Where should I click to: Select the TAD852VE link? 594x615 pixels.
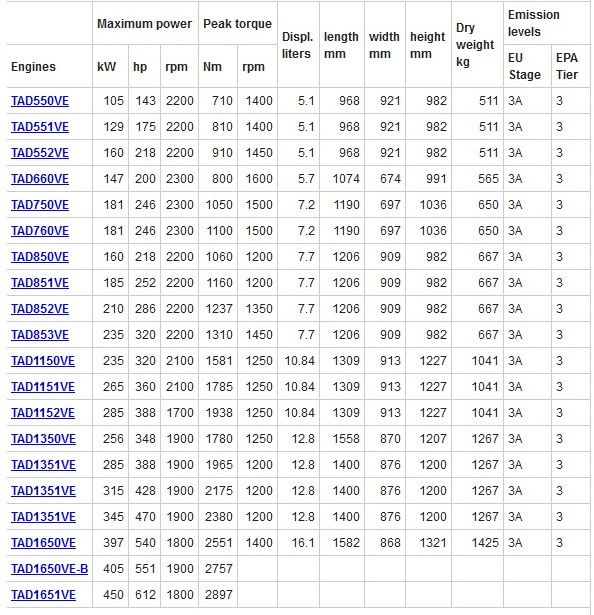coord(40,309)
